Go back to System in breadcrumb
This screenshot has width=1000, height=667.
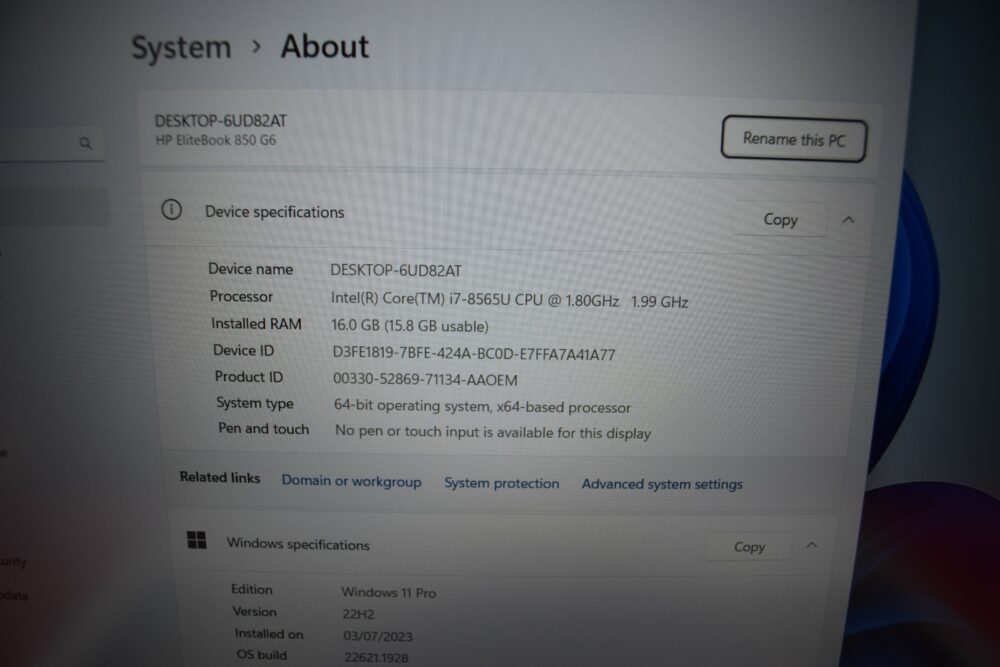click(181, 48)
